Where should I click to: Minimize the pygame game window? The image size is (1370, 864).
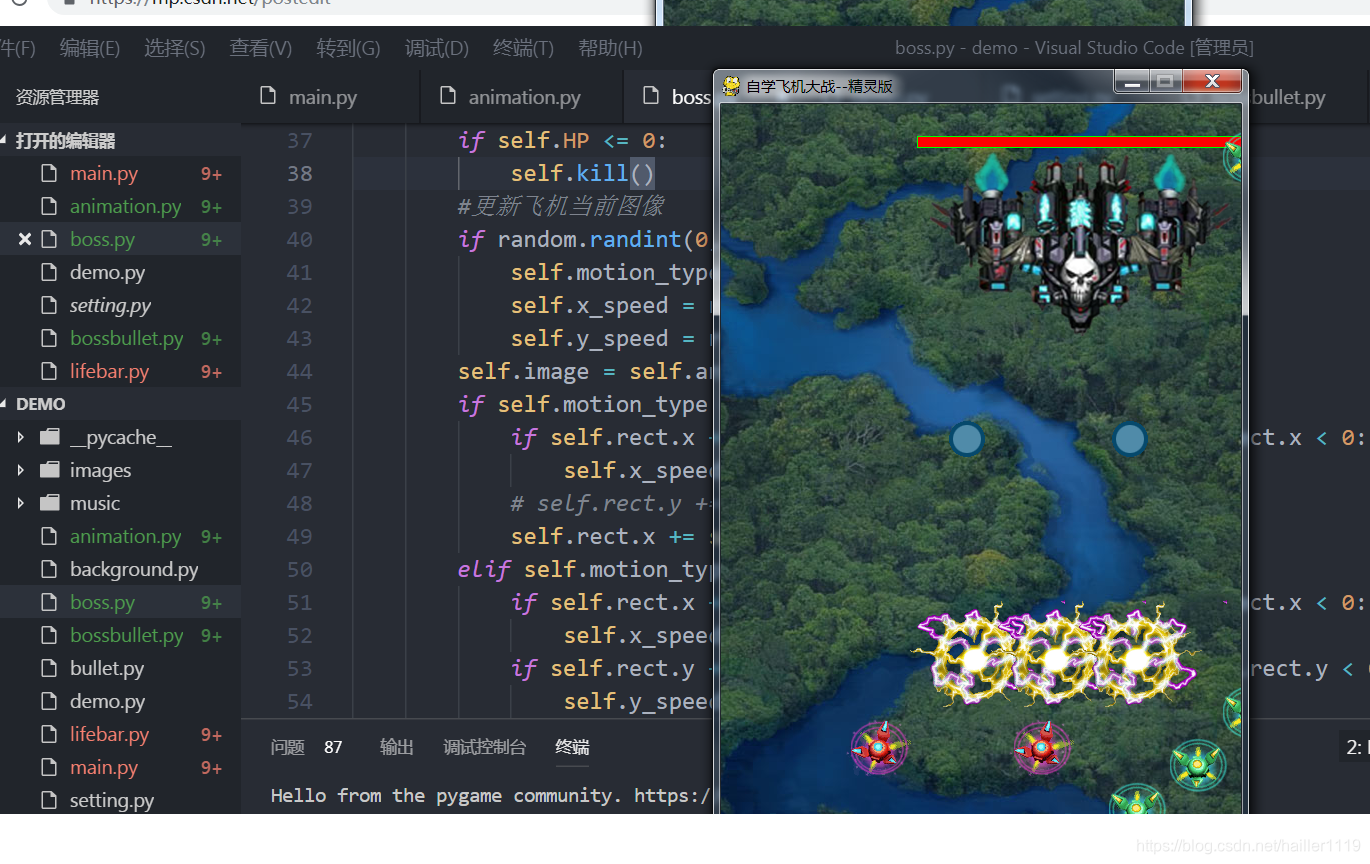tap(1132, 82)
